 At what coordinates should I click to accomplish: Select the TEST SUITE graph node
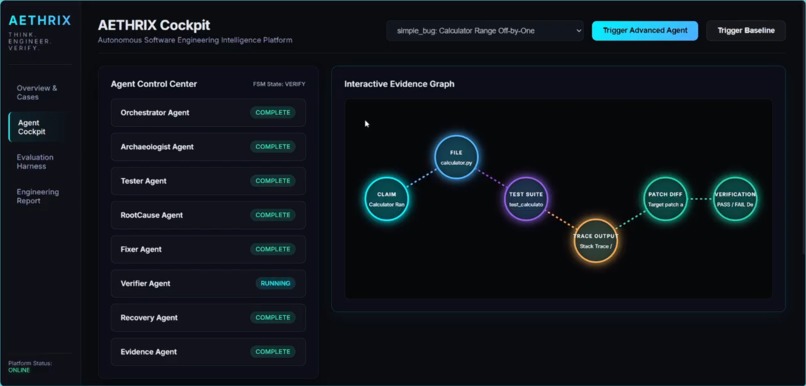point(526,199)
